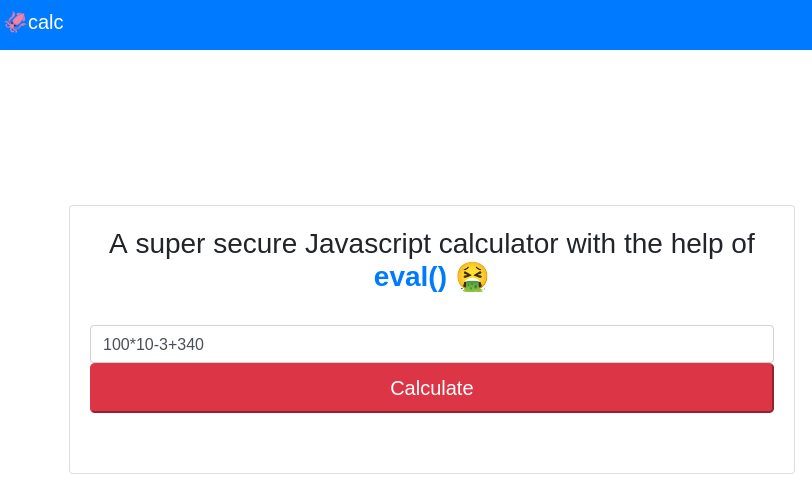This screenshot has width=812, height=504.
Task: Open the calc brand link
Action: (x=45, y=22)
